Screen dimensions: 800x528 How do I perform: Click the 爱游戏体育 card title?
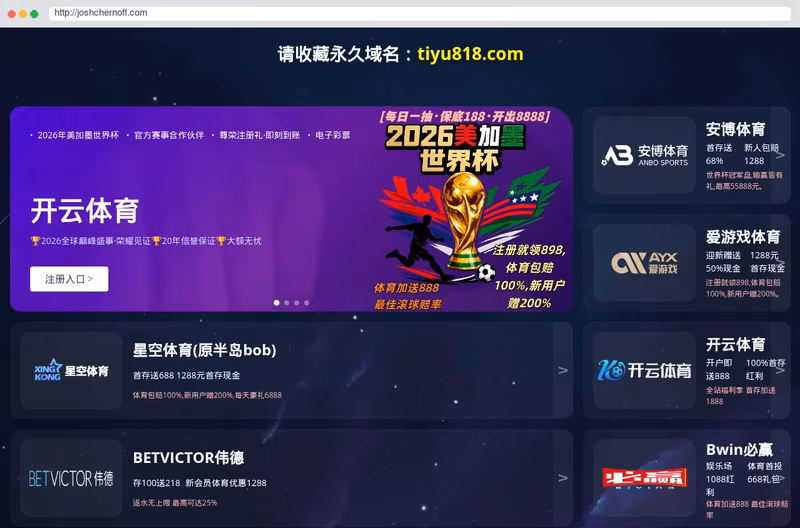coord(743,237)
